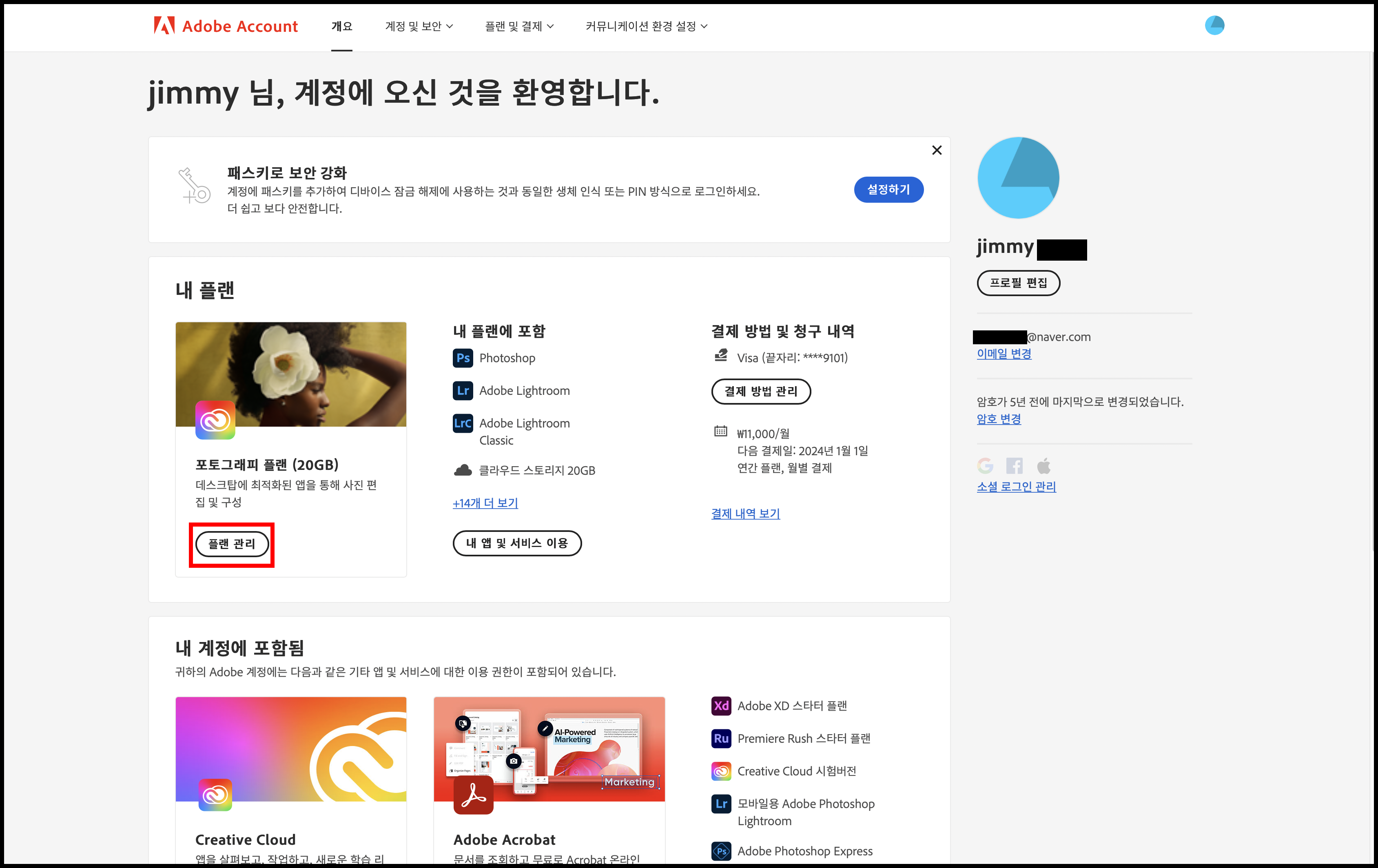Click the Premiere Rush Ru icon

click(720, 739)
